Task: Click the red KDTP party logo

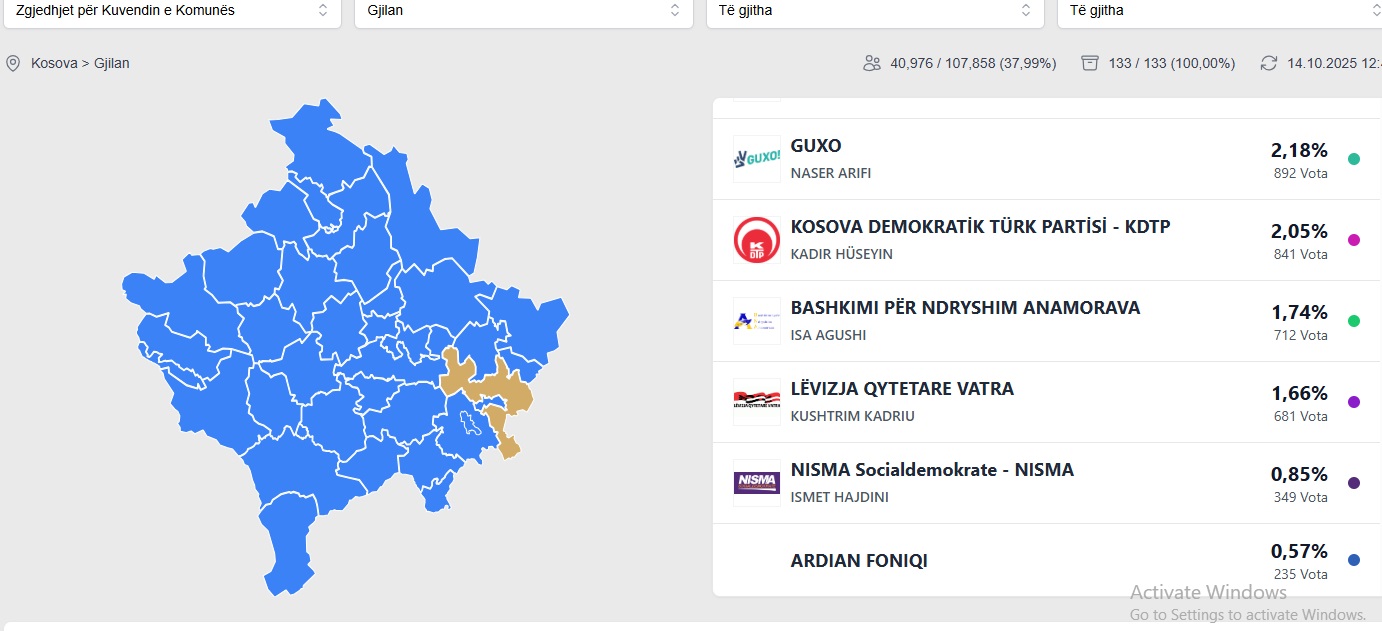Action: (x=756, y=240)
